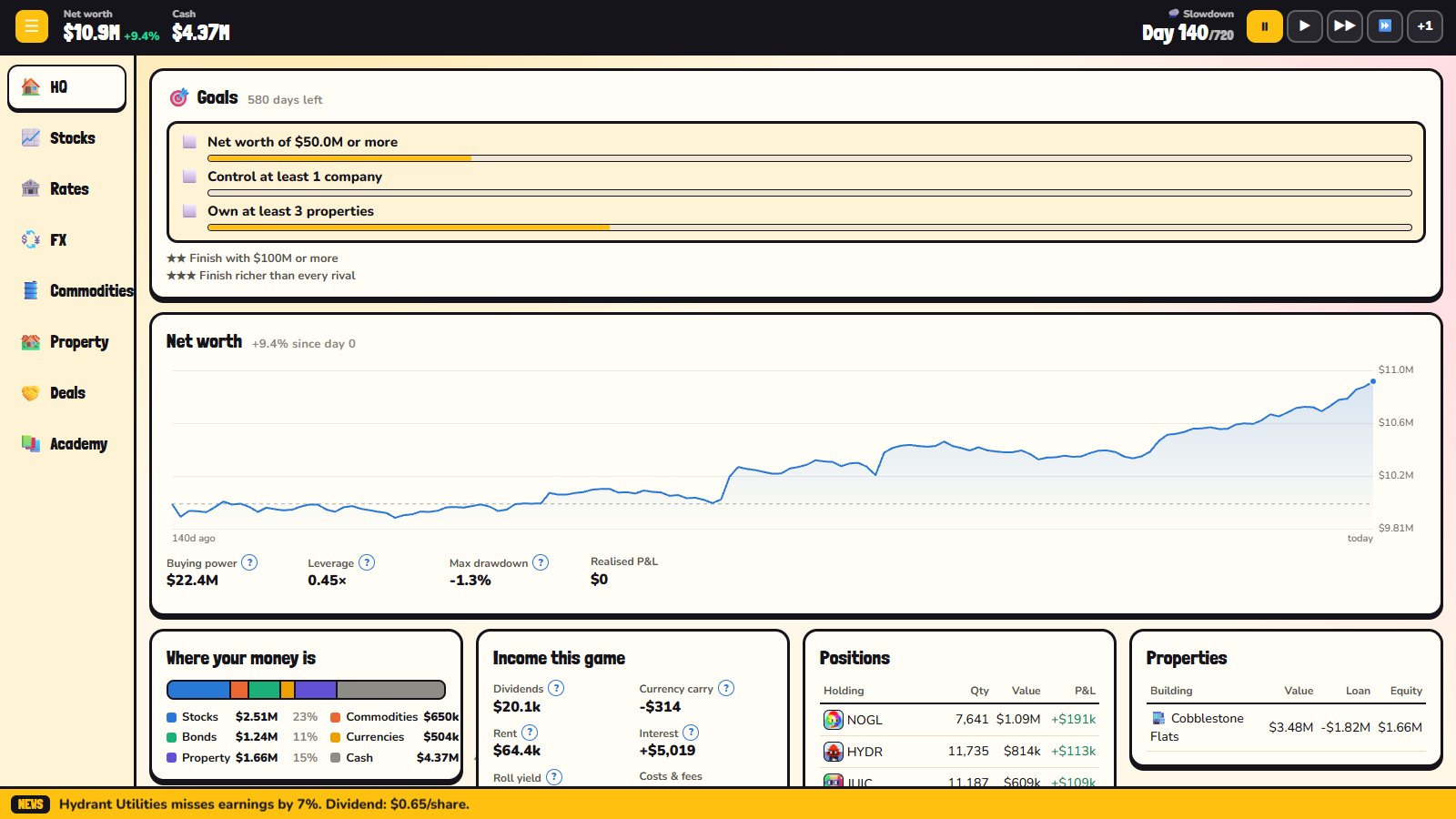Open Max drawdown help icon
This screenshot has height=819, width=1456.
tap(541, 562)
